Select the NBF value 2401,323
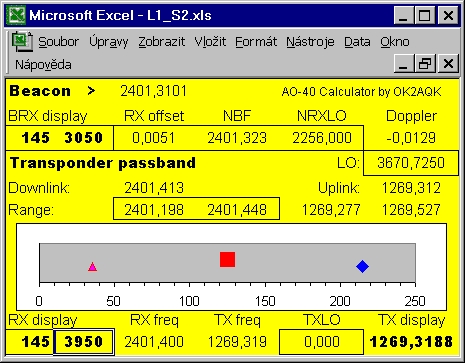Viewport: 465px width, 363px height. (237, 138)
